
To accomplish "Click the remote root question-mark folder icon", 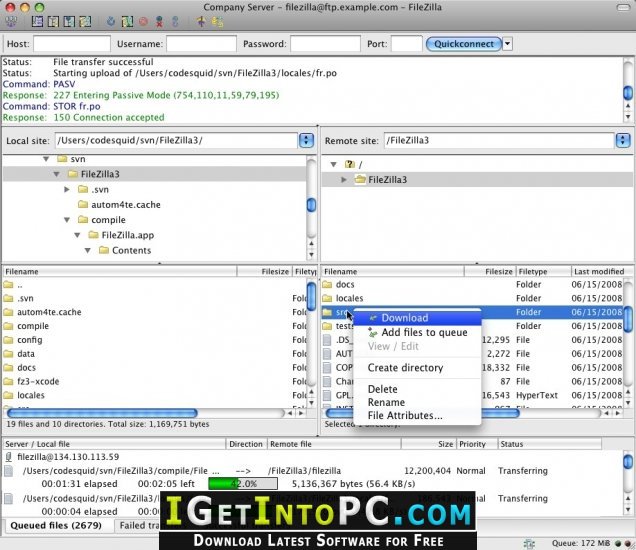I will coord(350,164).
